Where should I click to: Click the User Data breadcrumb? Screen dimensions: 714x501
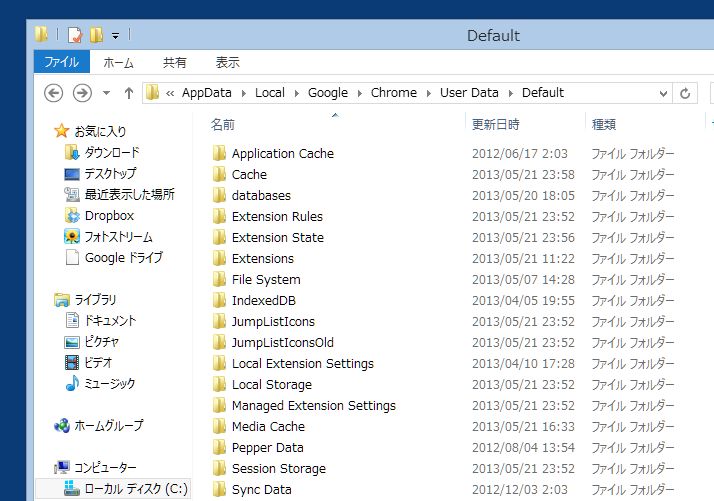pos(469,93)
